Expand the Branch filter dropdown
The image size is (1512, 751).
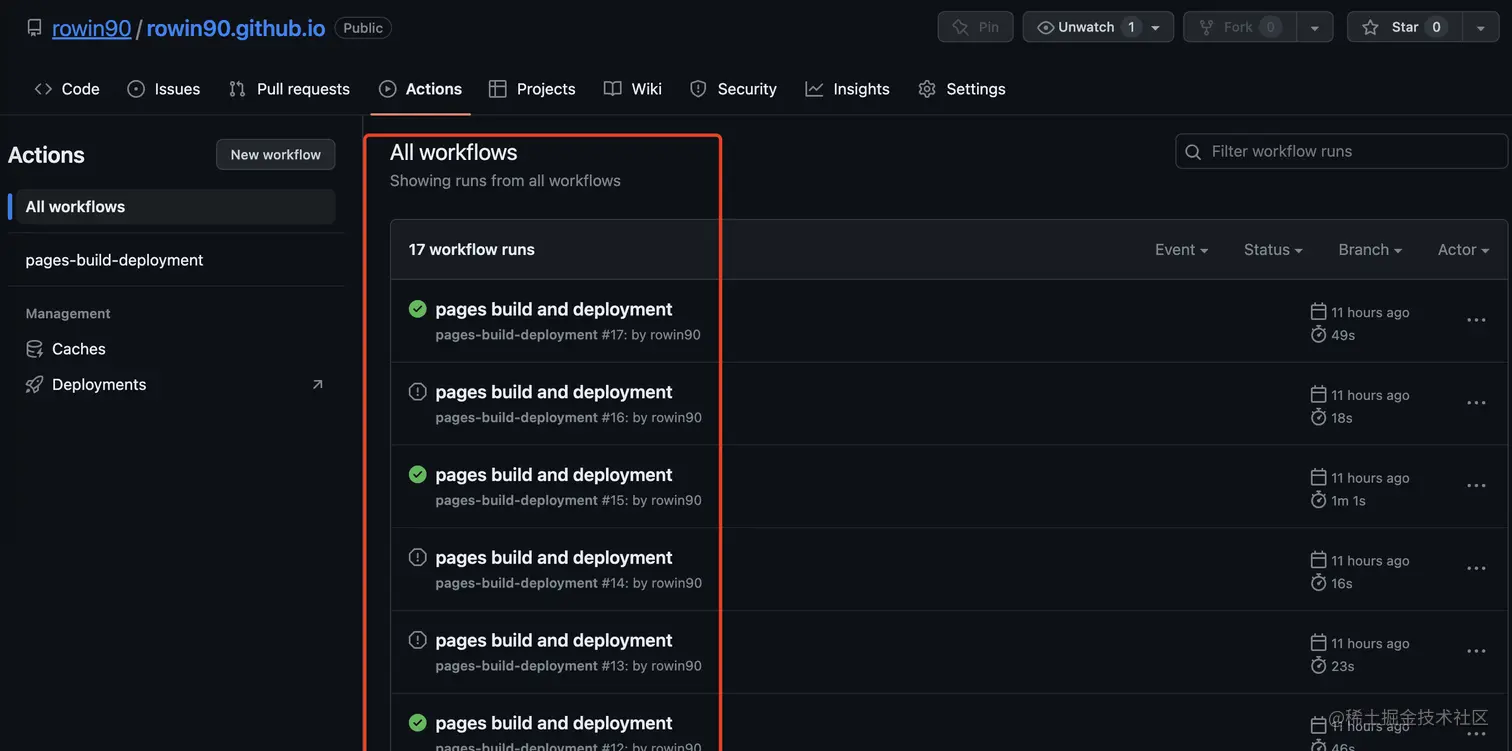pos(1370,250)
